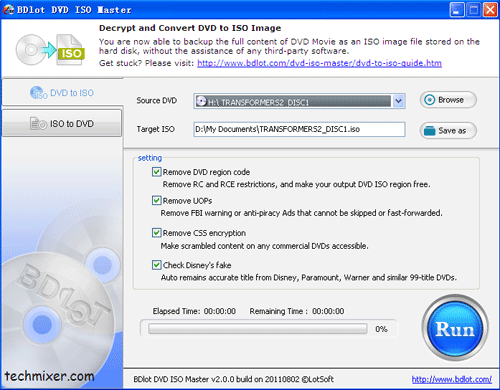Screen dimensions: 500x390
Task: Click the conversion progress bar
Action: pyautogui.click(x=257, y=329)
